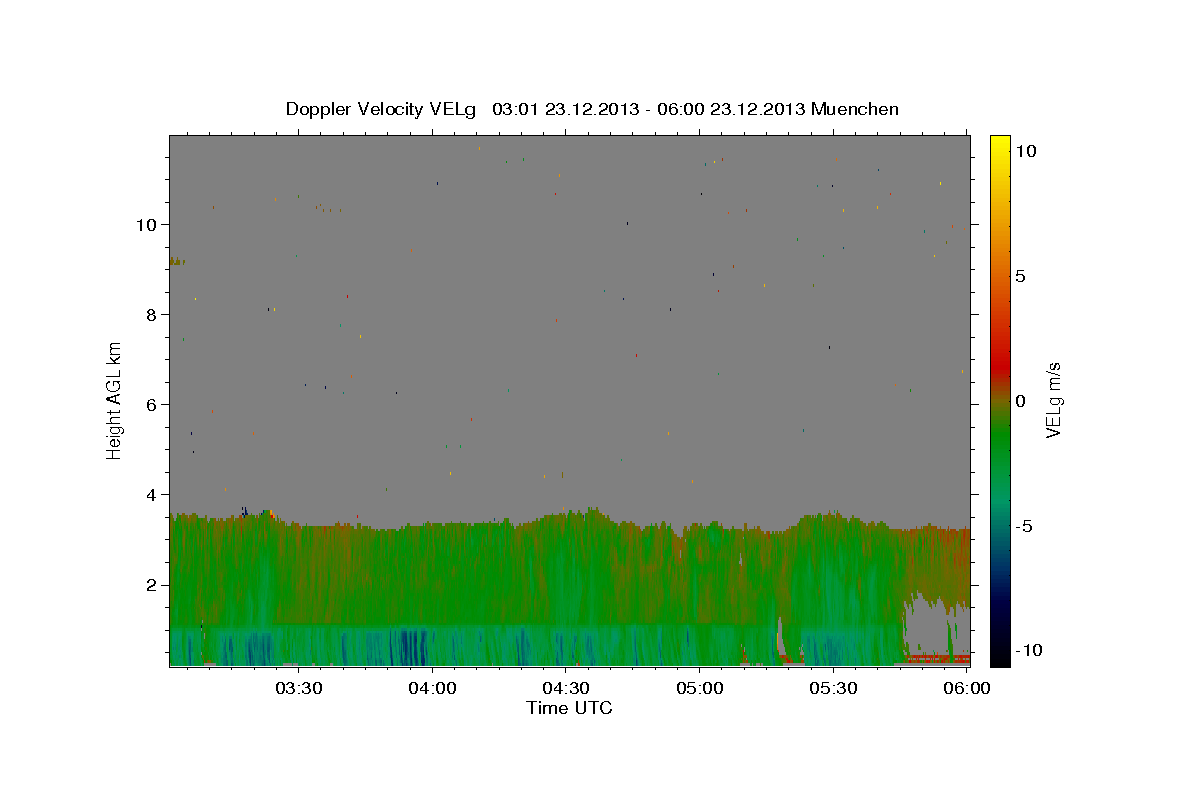Click the 05:30 time tick label
Image resolution: width=1200 pixels, height=800 pixels.
(835, 688)
